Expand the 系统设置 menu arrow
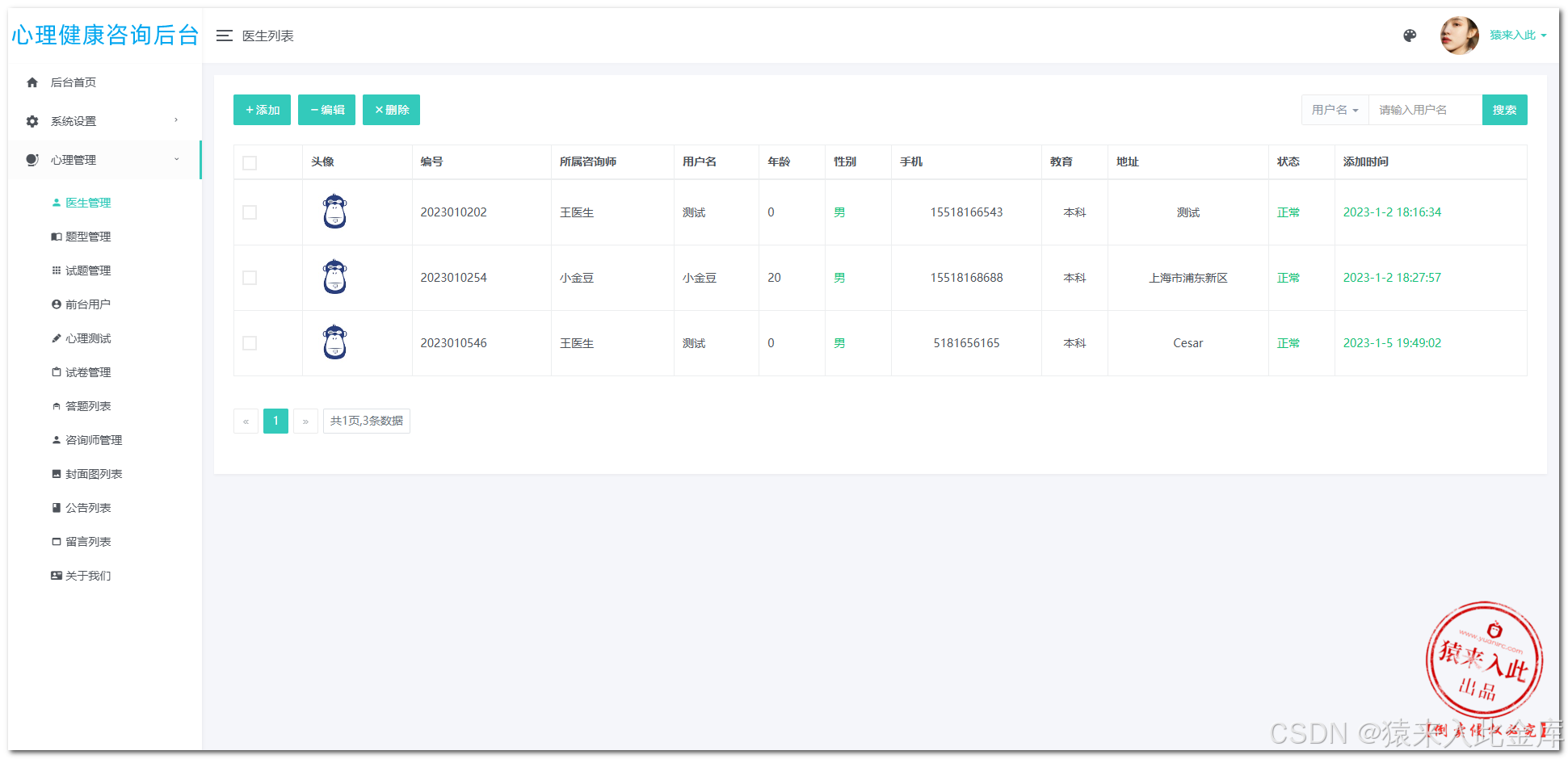 176,120
